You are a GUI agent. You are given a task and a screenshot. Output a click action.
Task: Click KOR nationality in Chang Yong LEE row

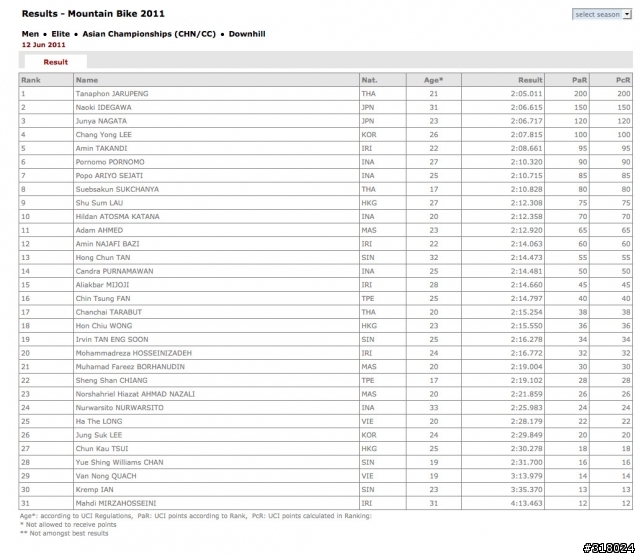[369, 135]
